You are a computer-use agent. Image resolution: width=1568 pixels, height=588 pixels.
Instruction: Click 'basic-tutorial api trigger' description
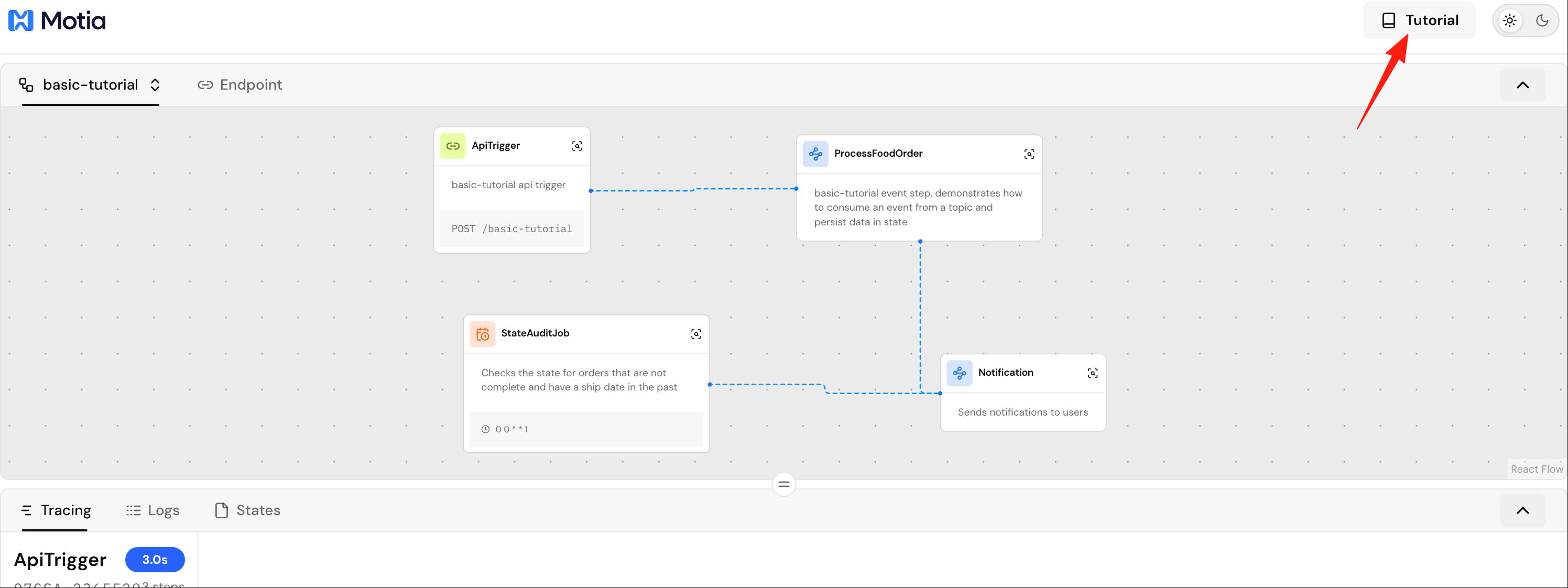click(x=508, y=185)
